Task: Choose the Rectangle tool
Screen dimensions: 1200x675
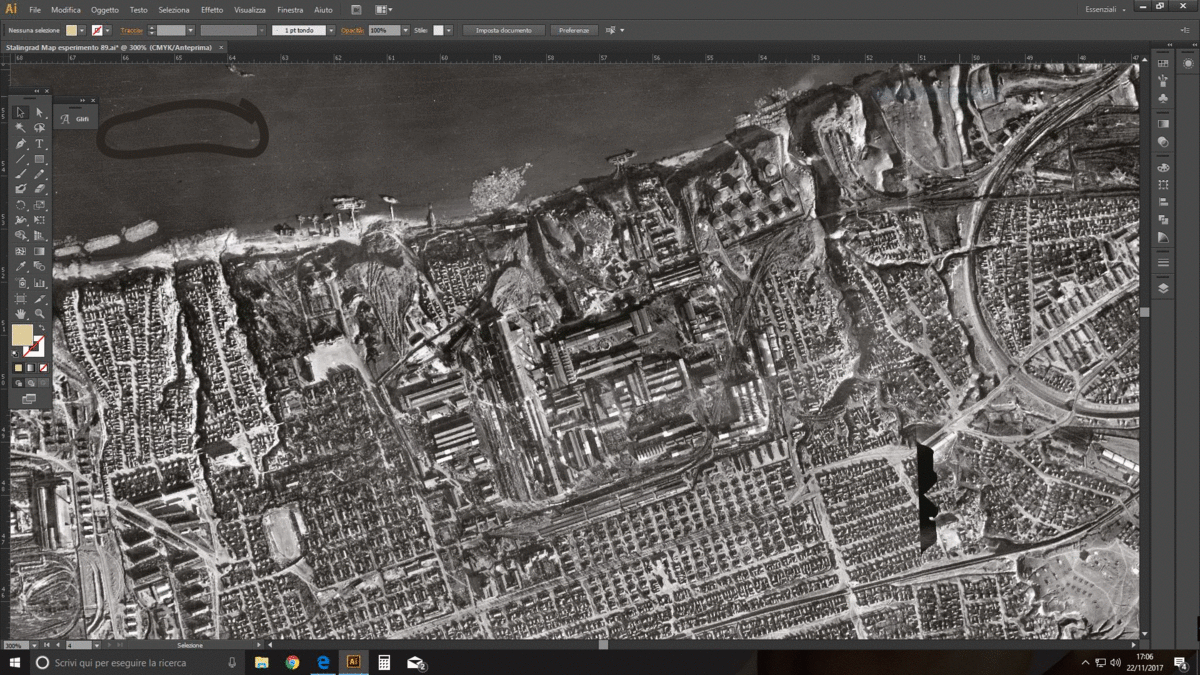Action: pos(40,159)
